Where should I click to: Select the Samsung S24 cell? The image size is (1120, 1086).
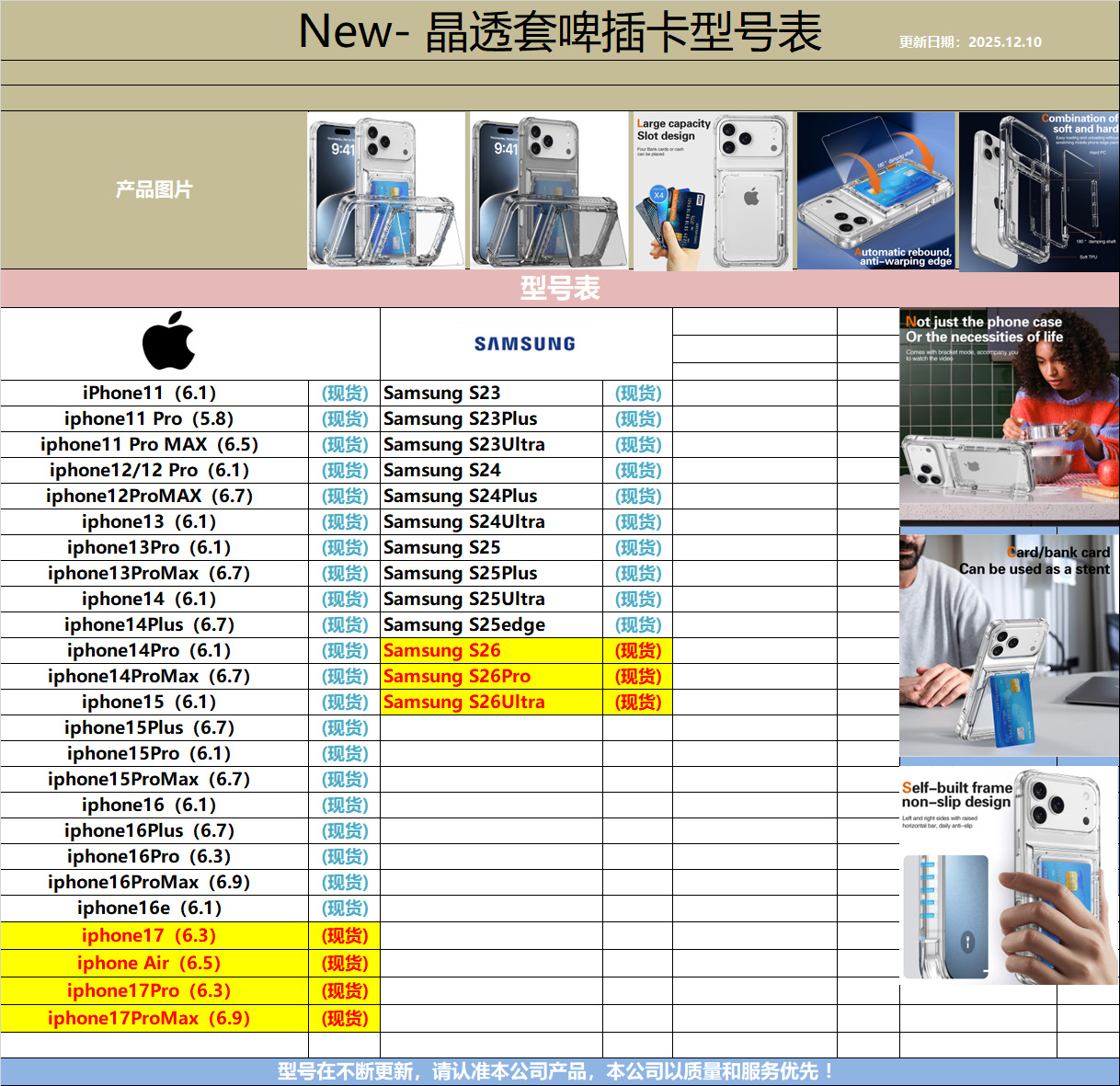point(492,470)
